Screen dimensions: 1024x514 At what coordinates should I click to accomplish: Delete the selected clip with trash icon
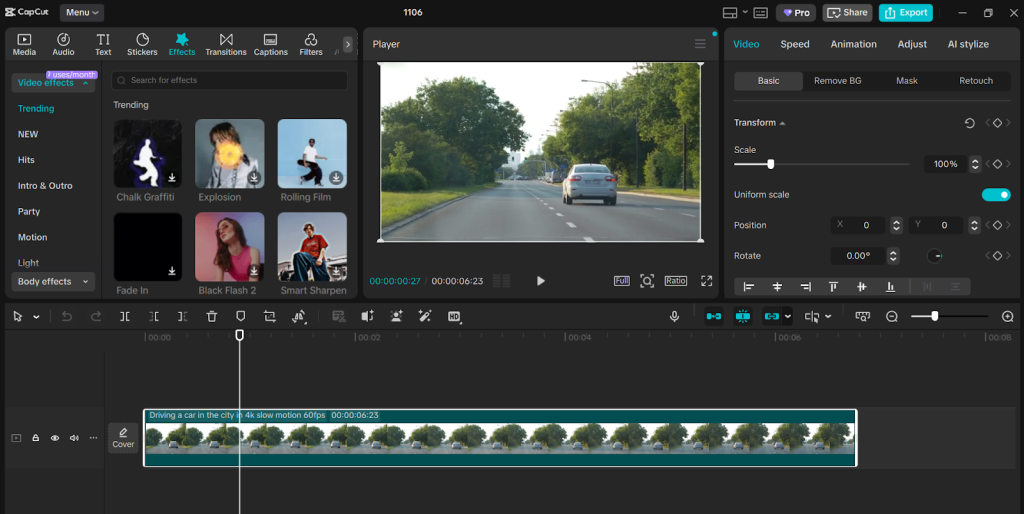click(x=212, y=316)
